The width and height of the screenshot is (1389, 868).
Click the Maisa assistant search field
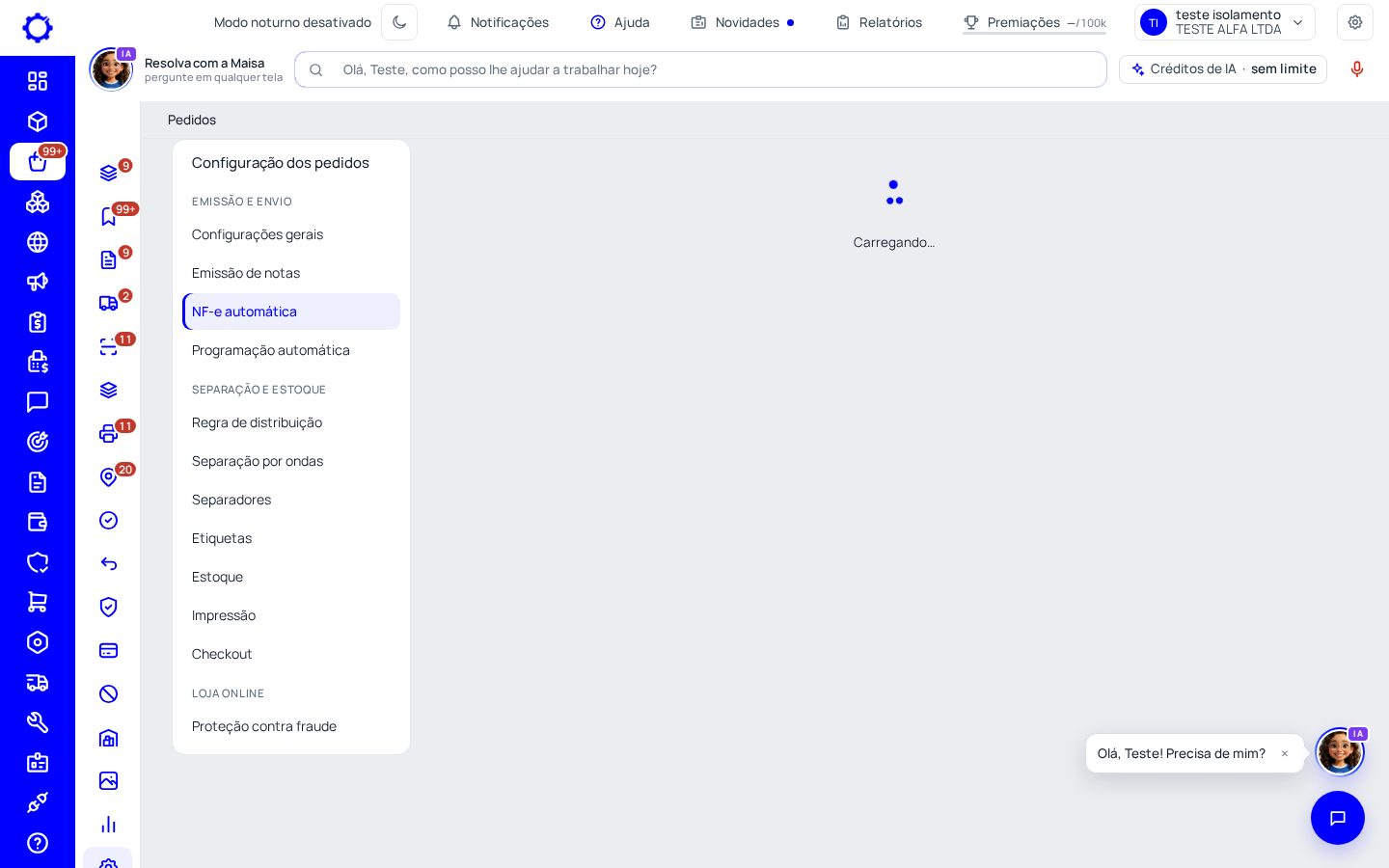700,69
